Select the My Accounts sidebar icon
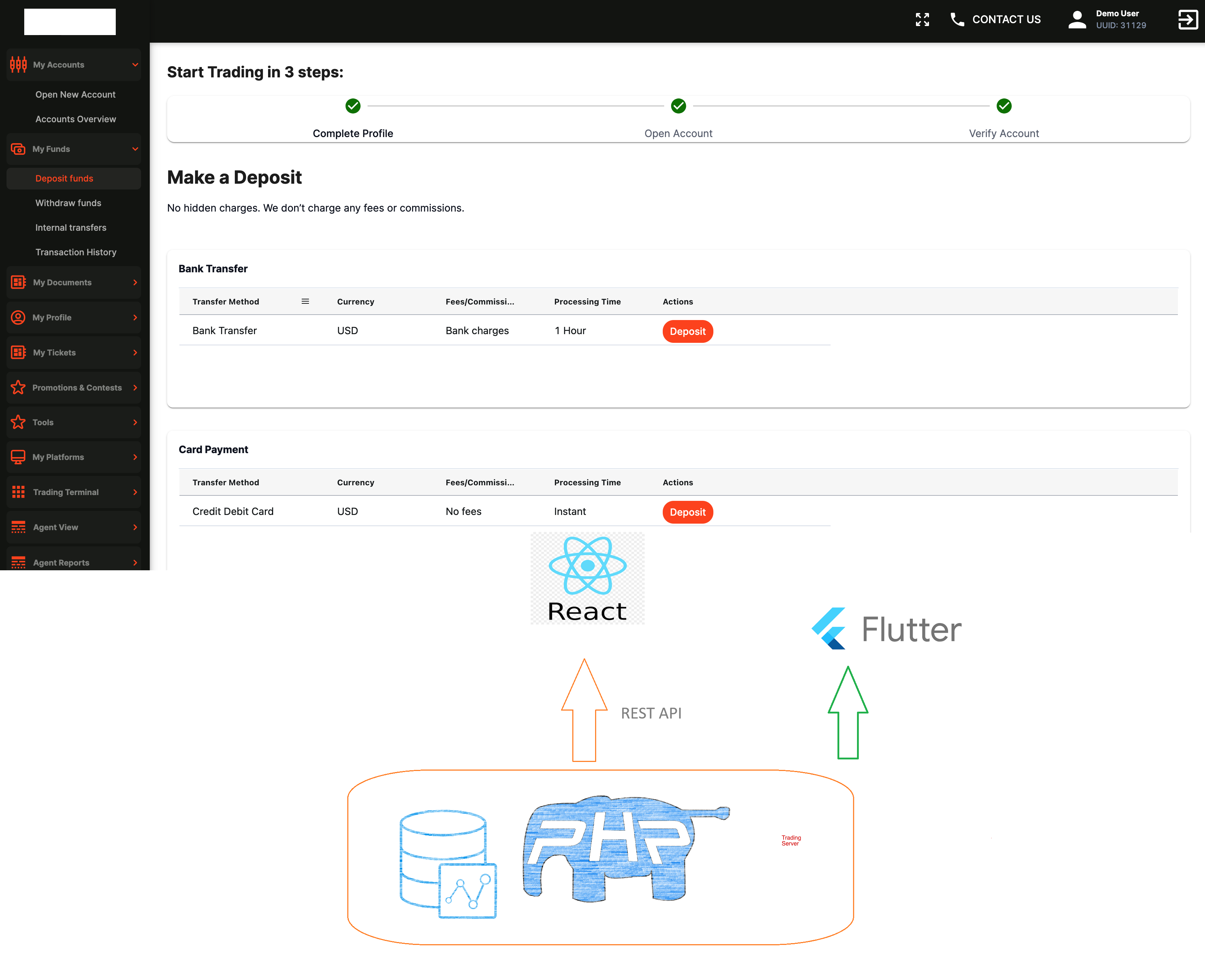The width and height of the screenshot is (1205, 980). (19, 64)
